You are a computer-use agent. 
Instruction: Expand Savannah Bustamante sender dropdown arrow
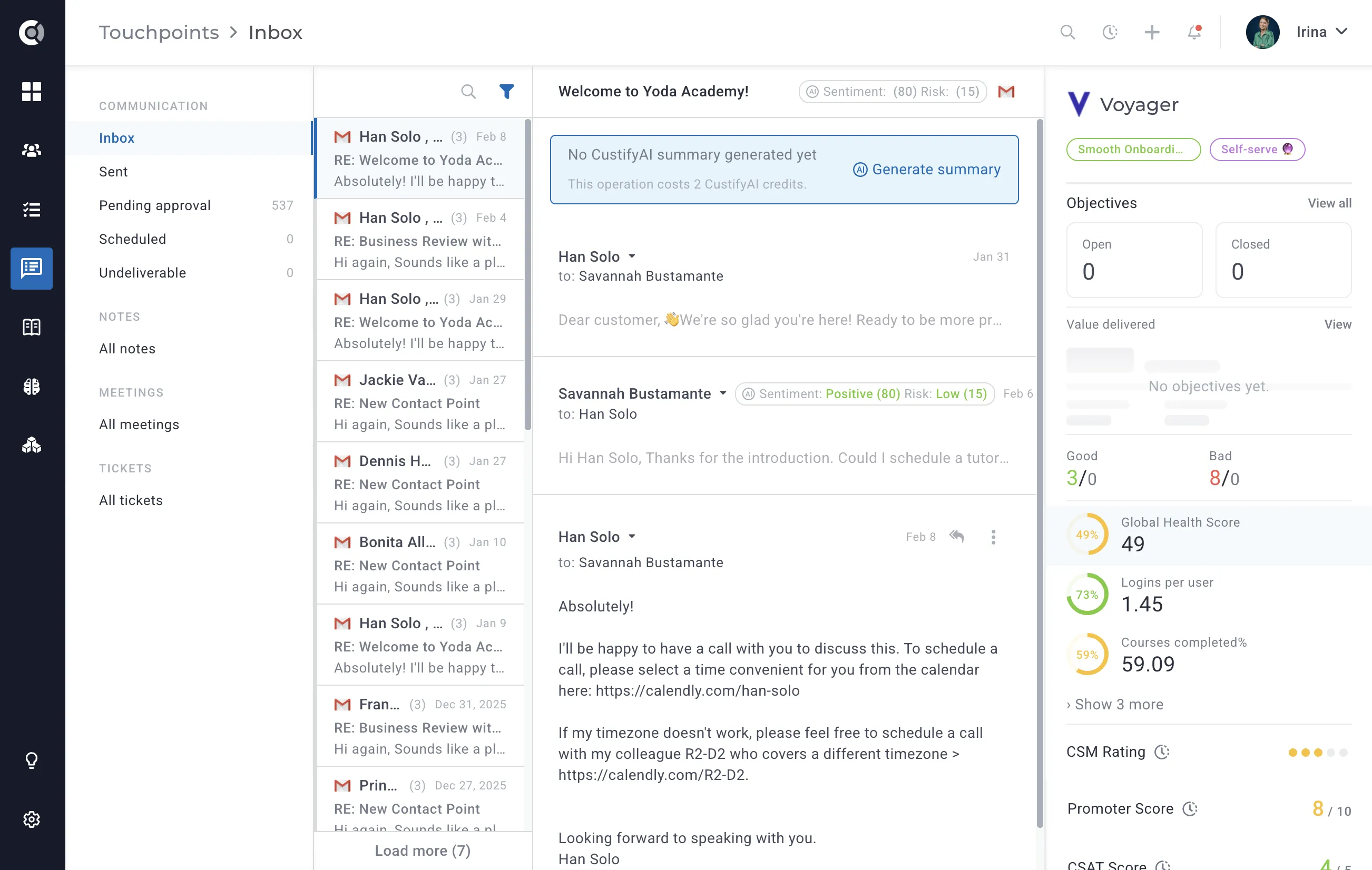[723, 393]
